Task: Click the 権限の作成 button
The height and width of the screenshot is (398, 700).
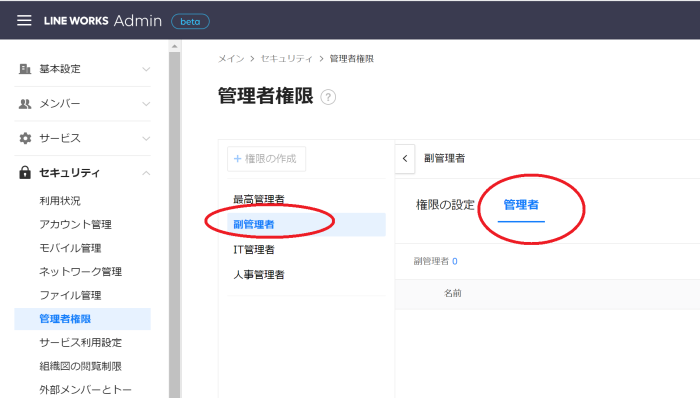Action: 267,159
